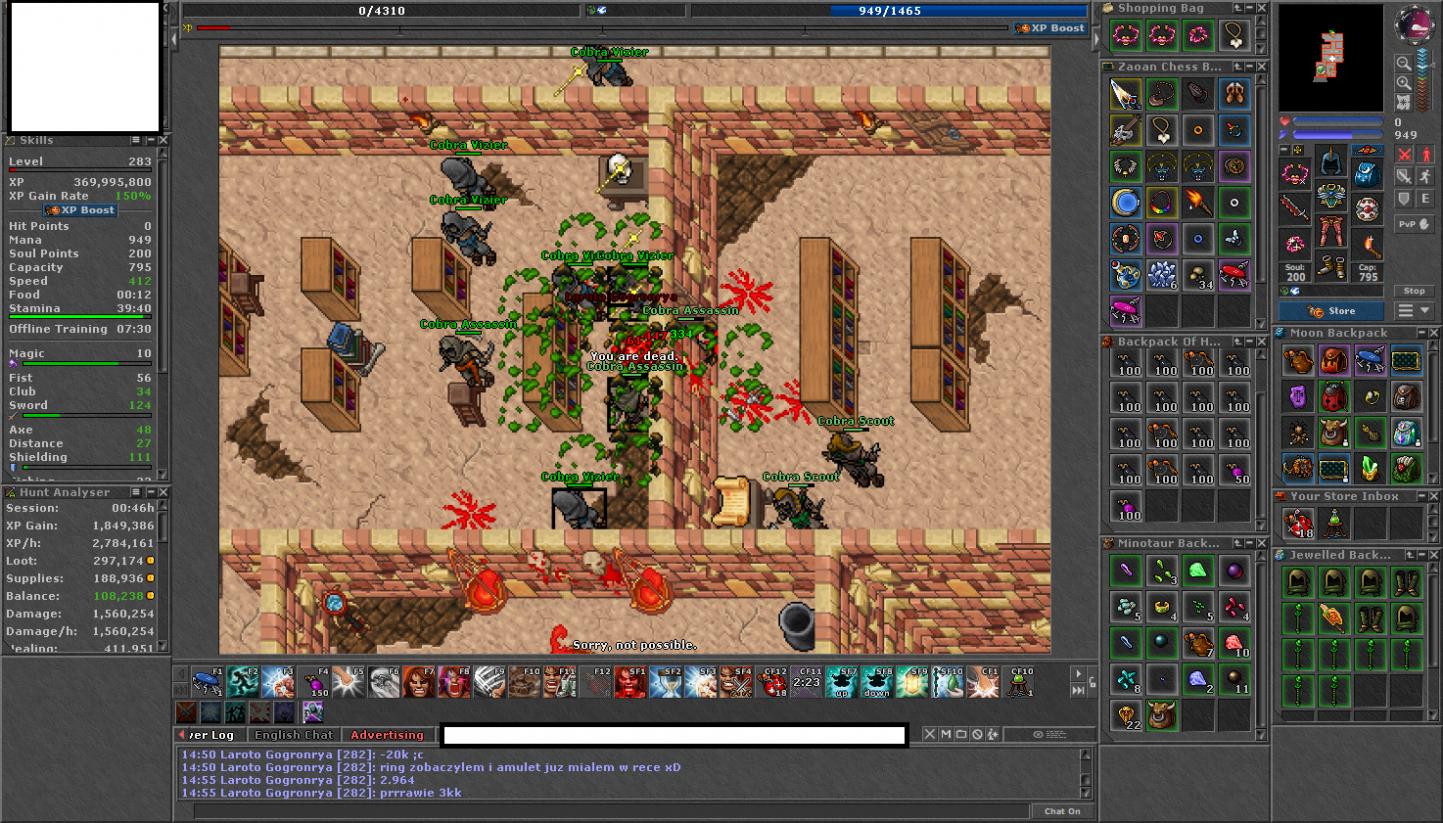Minimize the Hunt Analyser panel
The height and width of the screenshot is (823, 1443).
pos(149,492)
